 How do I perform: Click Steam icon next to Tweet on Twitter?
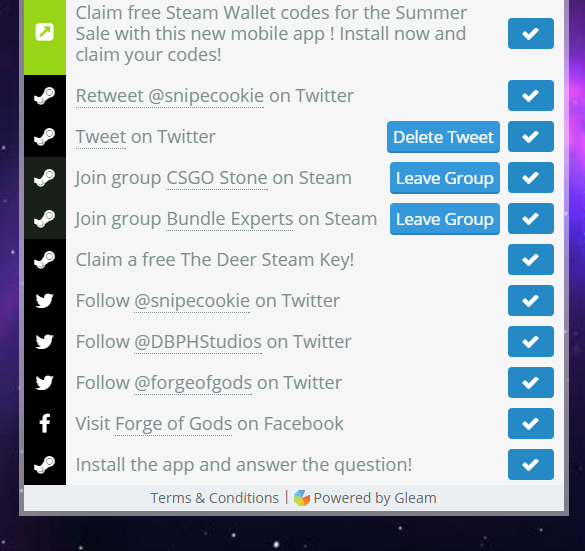45,137
